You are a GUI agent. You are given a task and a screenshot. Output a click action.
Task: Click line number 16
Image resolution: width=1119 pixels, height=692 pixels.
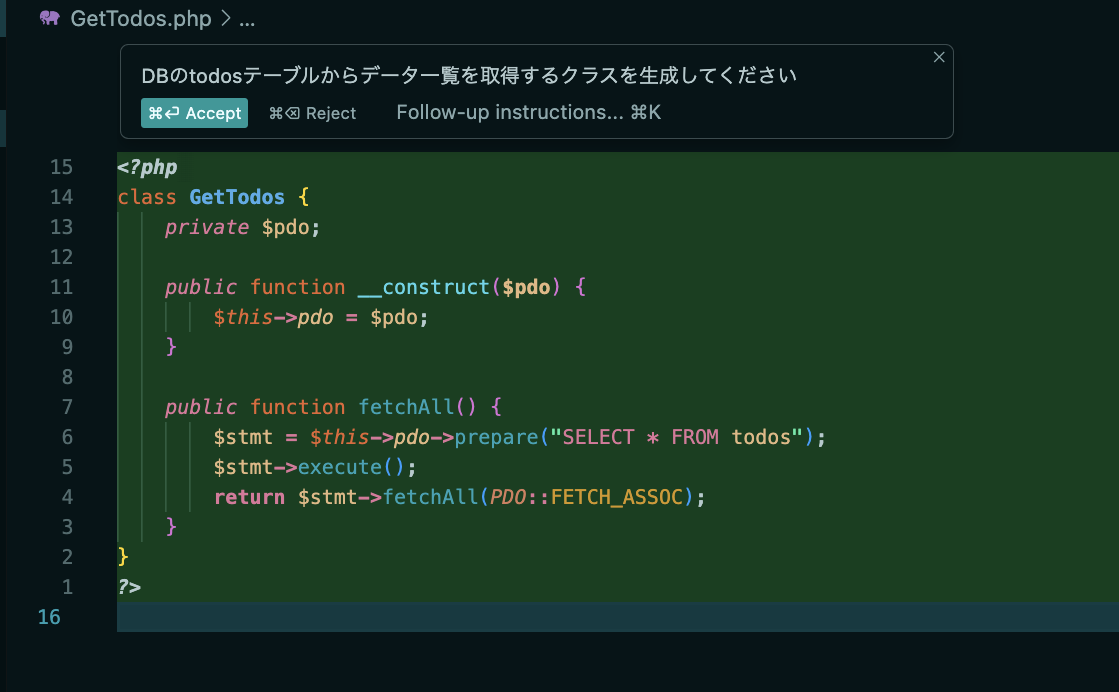49,617
